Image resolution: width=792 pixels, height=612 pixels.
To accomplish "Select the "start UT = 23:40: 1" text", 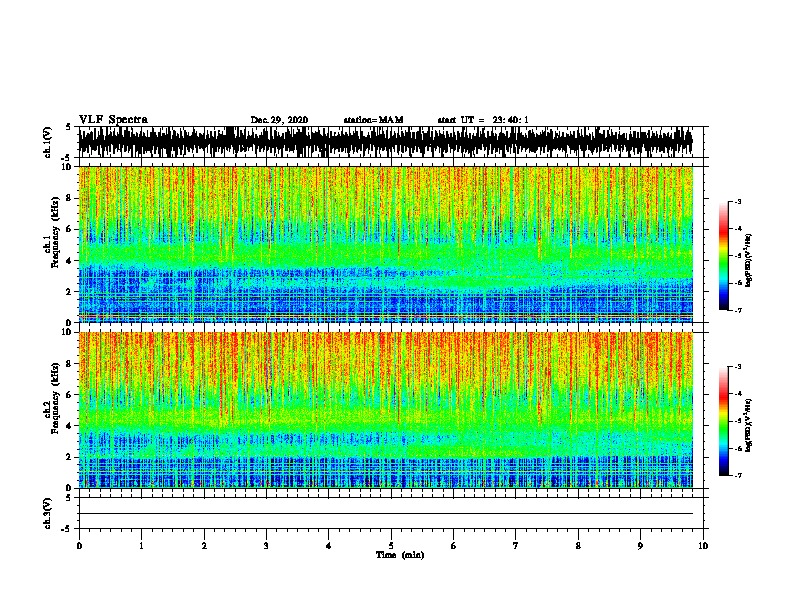I will click(x=483, y=120).
